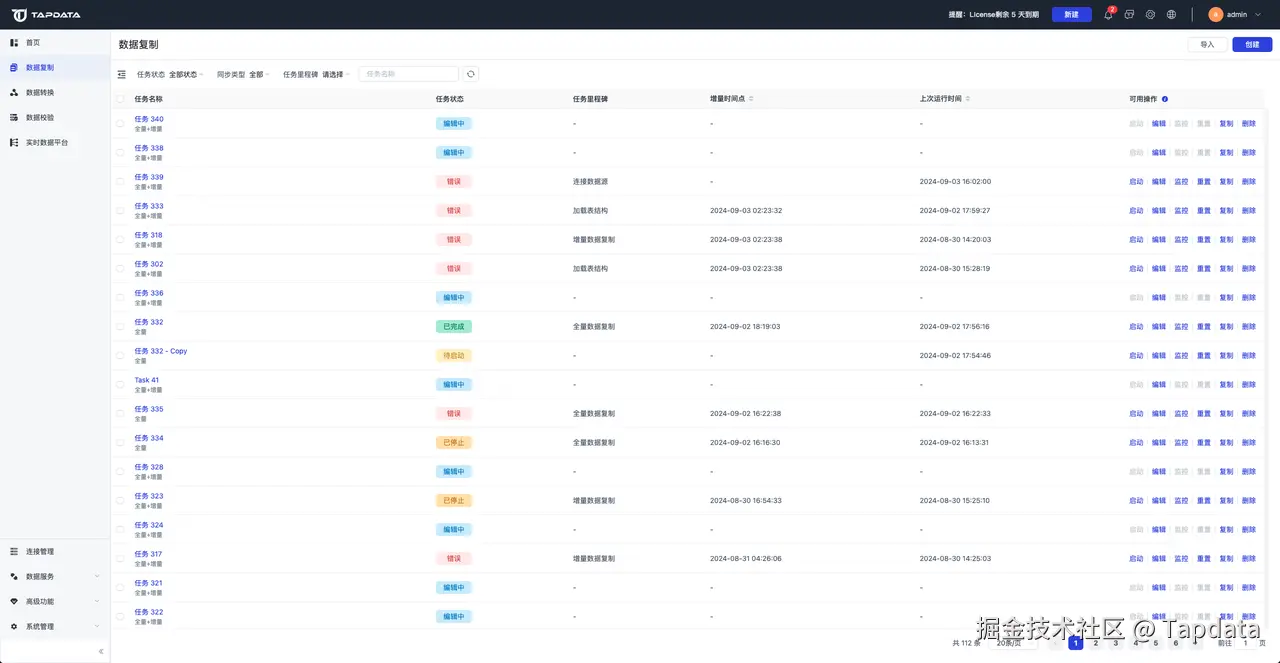1280x663 pixels.
Task: Open the language globe icon
Action: click(x=1172, y=15)
